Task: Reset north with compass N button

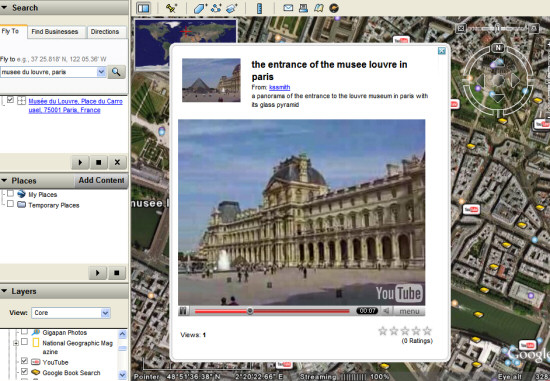Action: click(498, 48)
